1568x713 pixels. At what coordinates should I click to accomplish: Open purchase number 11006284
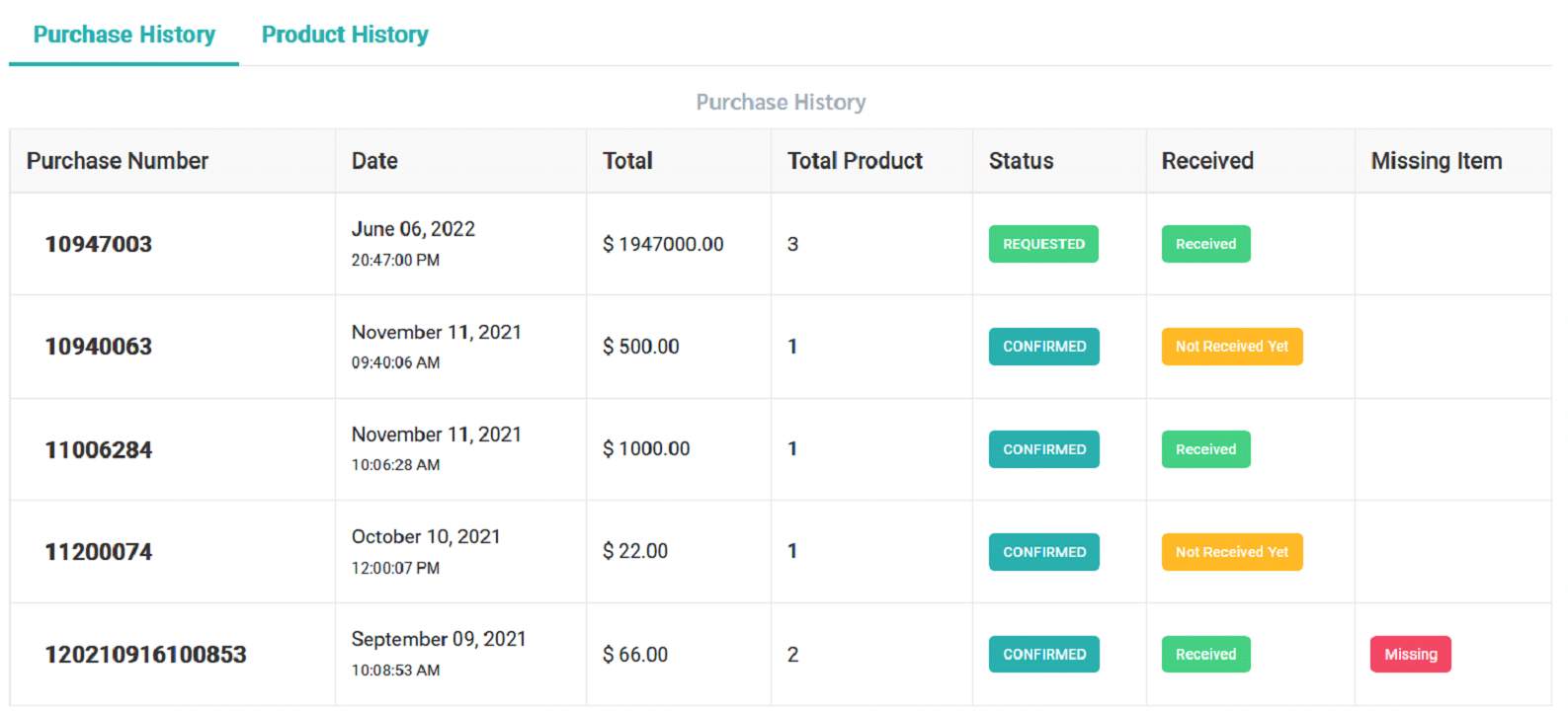(99, 450)
